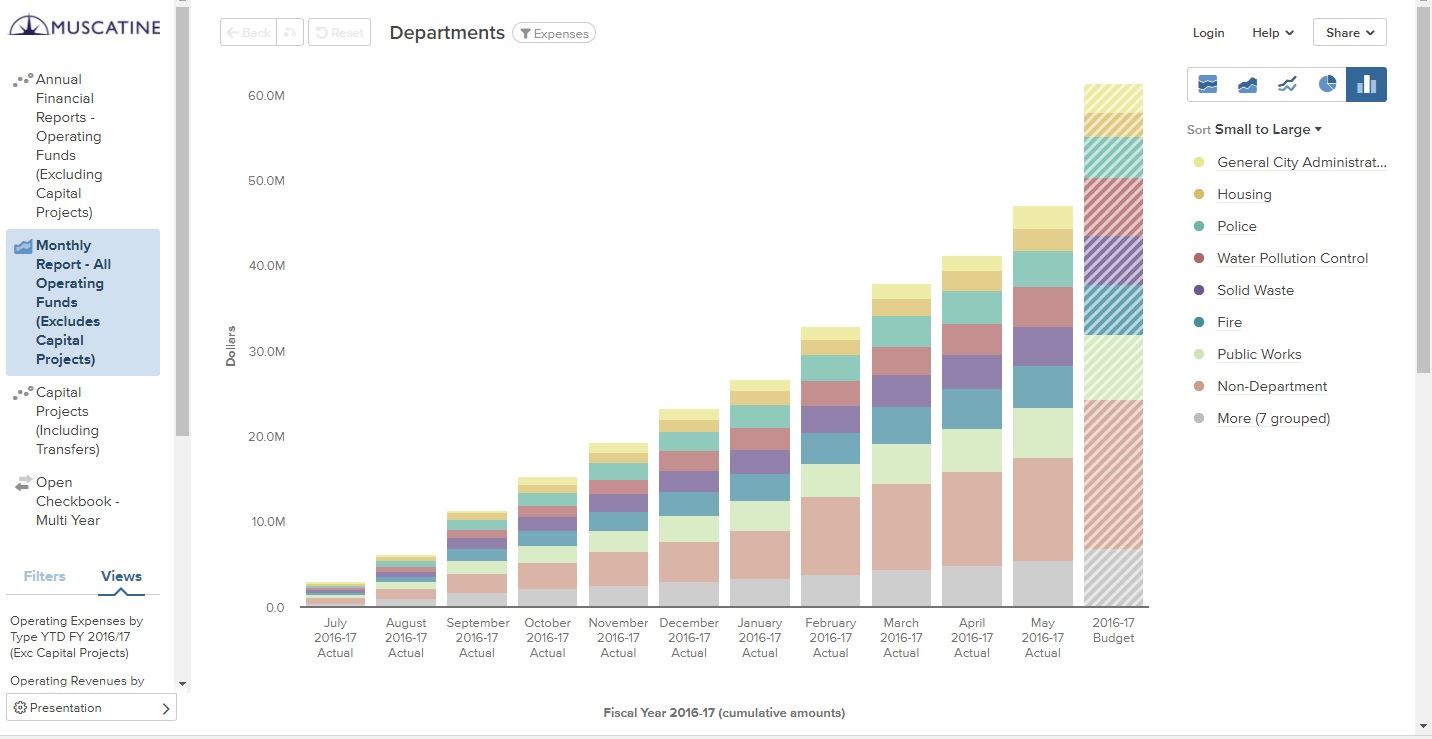Select the pie chart view icon
Viewport: 1432px width, 739px height.
(1327, 85)
